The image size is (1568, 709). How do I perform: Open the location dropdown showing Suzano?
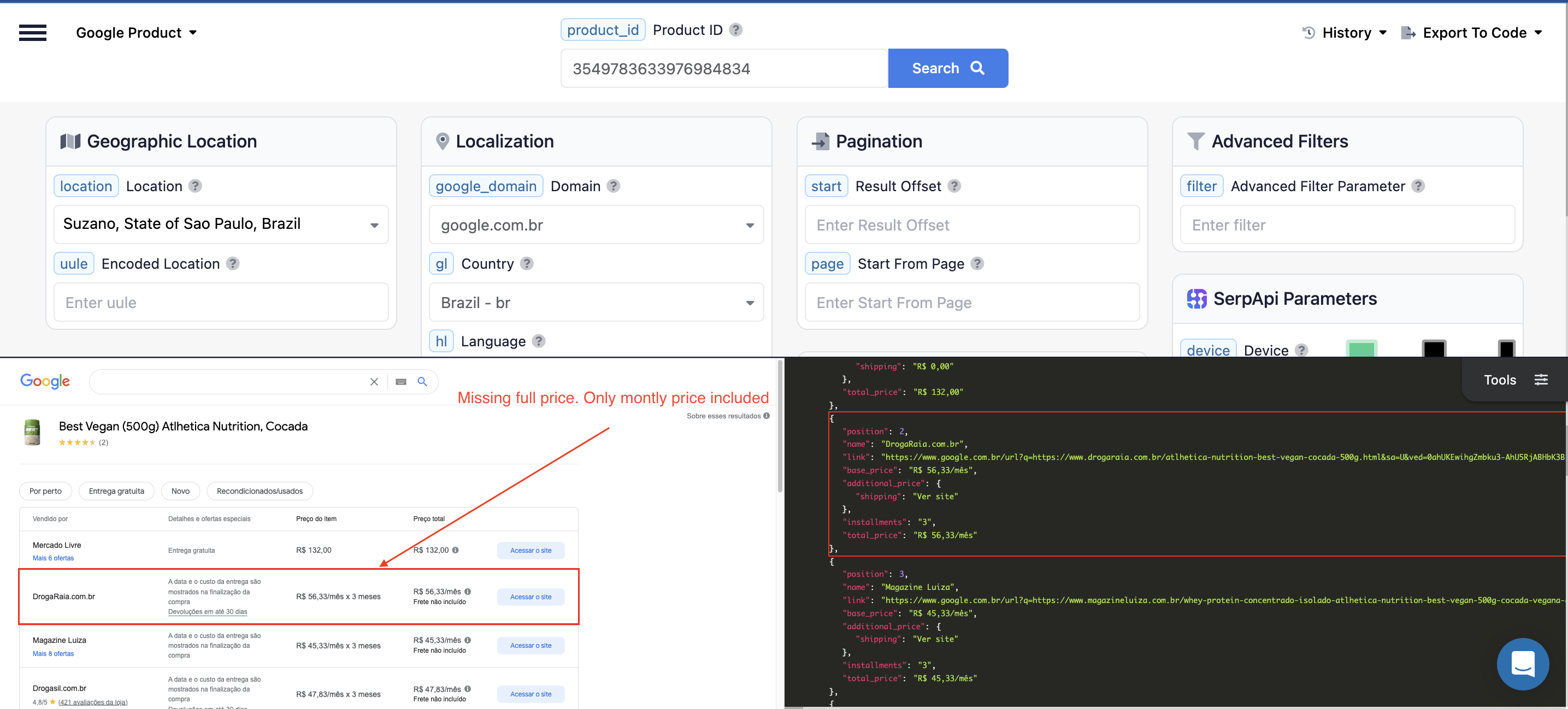(x=221, y=224)
